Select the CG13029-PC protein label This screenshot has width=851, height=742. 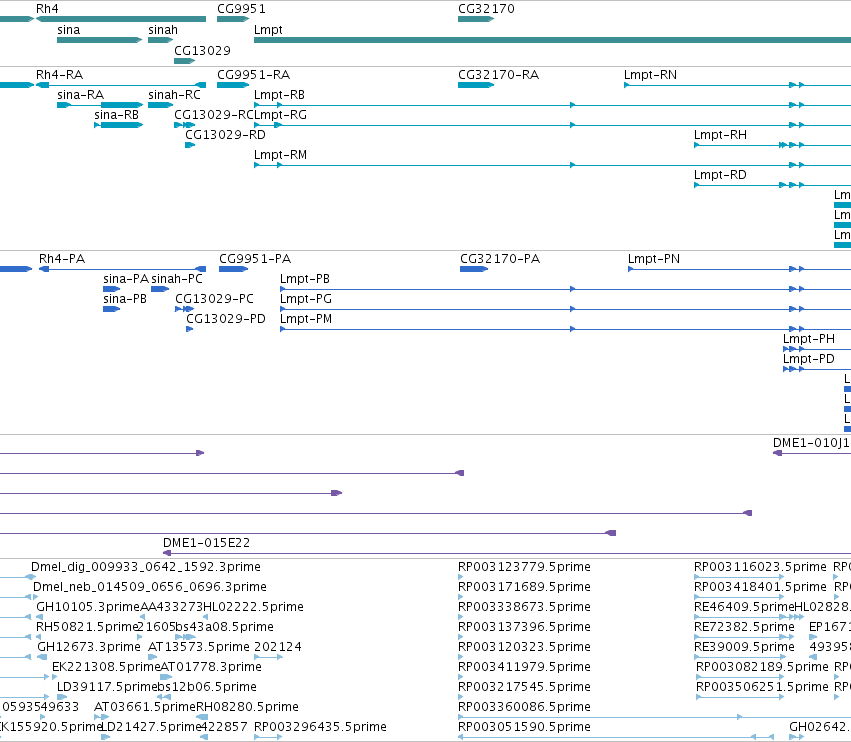point(214,299)
